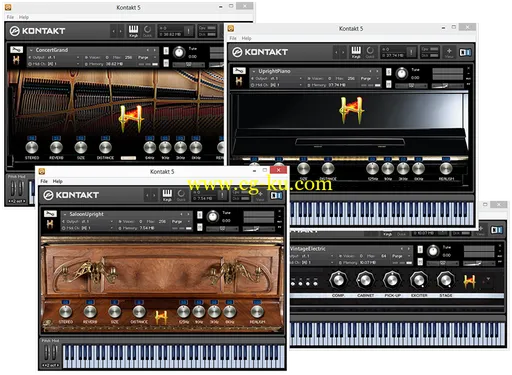Hit the panic exclamation button in UprightPiano window
The image size is (512, 375).
(411, 52)
